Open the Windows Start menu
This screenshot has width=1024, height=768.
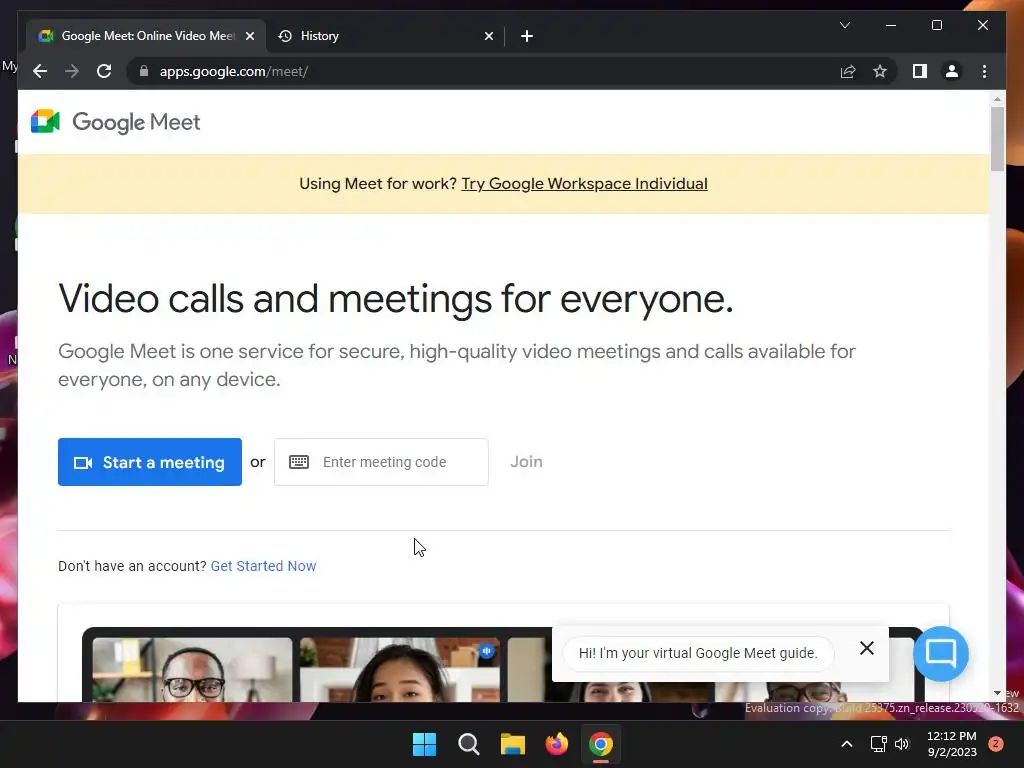[424, 744]
